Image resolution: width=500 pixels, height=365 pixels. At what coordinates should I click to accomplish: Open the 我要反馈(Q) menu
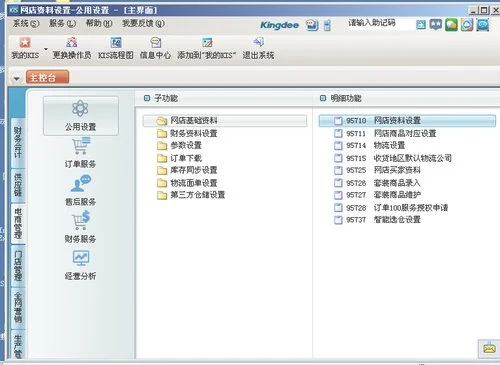pyautogui.click(x=143, y=23)
